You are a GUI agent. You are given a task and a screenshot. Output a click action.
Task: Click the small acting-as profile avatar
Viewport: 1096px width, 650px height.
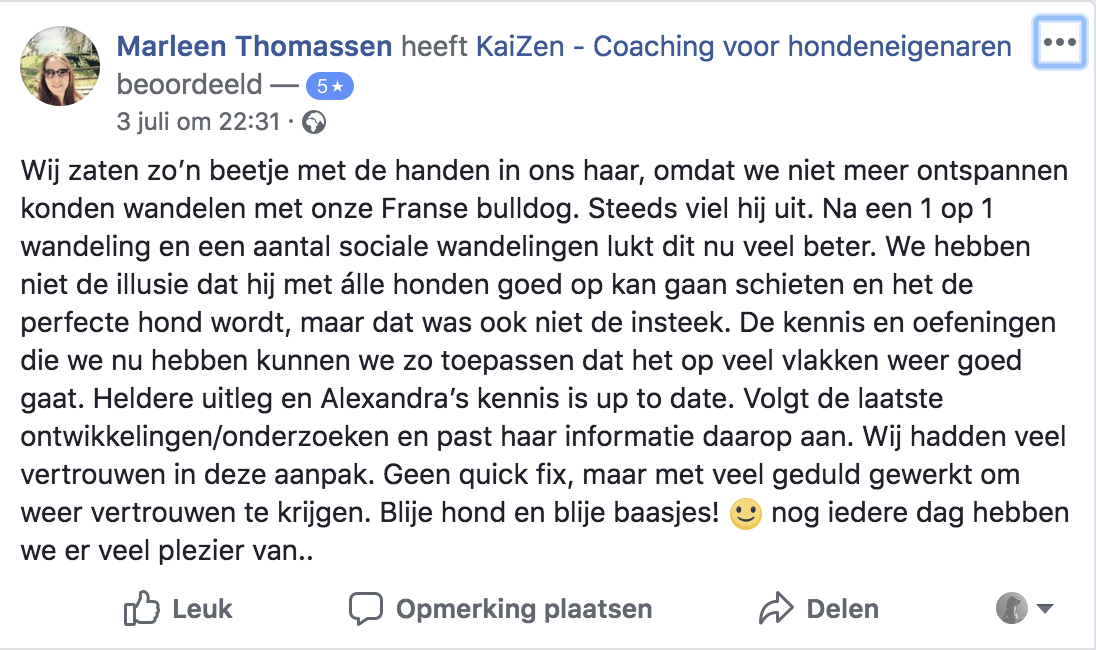click(1011, 608)
